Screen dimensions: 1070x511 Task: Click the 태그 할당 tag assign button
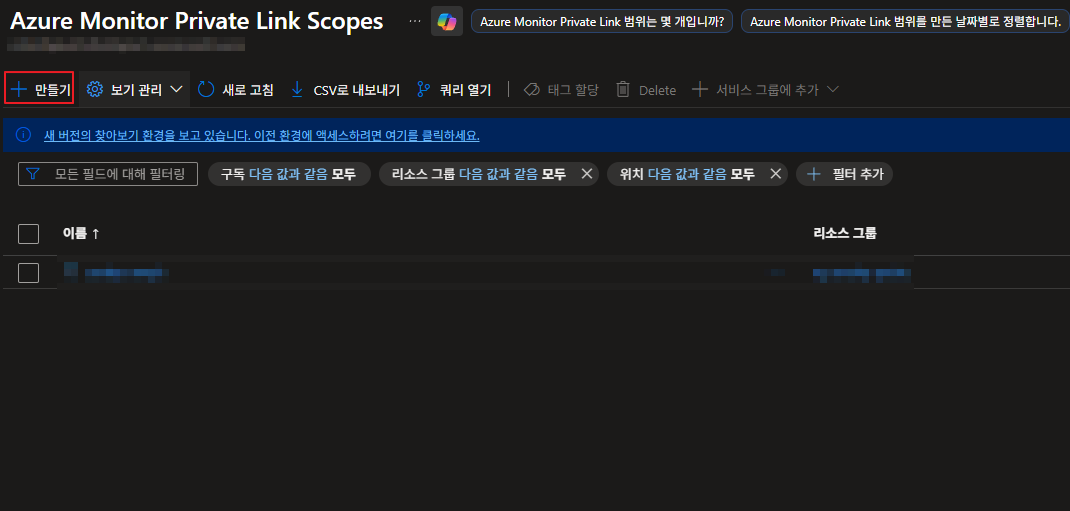[561, 89]
